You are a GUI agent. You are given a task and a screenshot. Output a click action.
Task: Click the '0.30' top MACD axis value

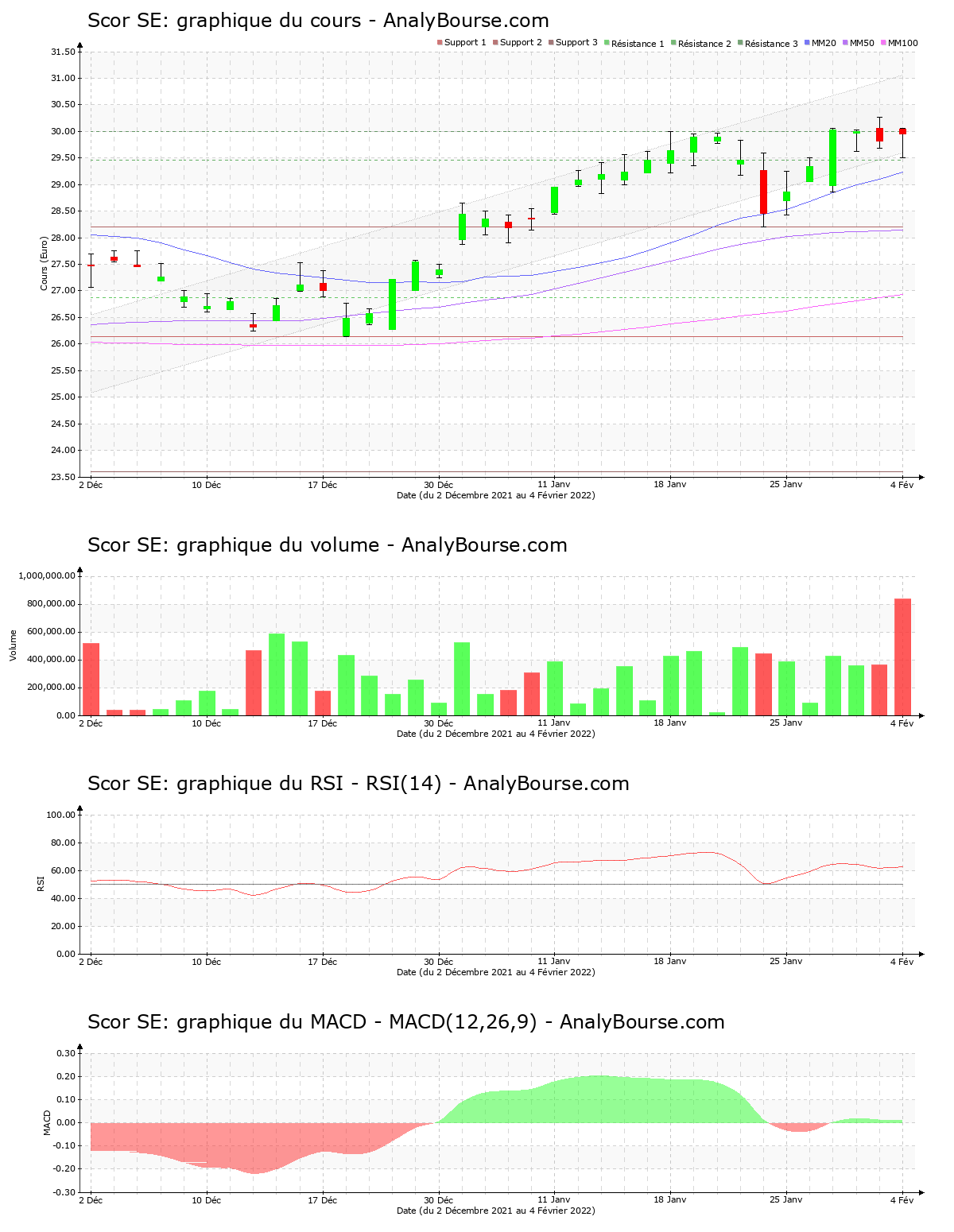tap(67, 1053)
